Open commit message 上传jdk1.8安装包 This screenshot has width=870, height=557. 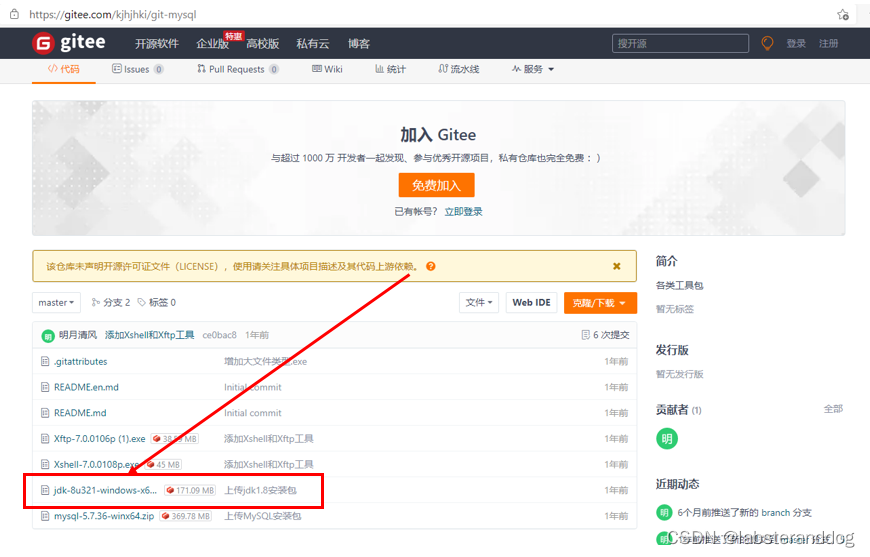260,490
